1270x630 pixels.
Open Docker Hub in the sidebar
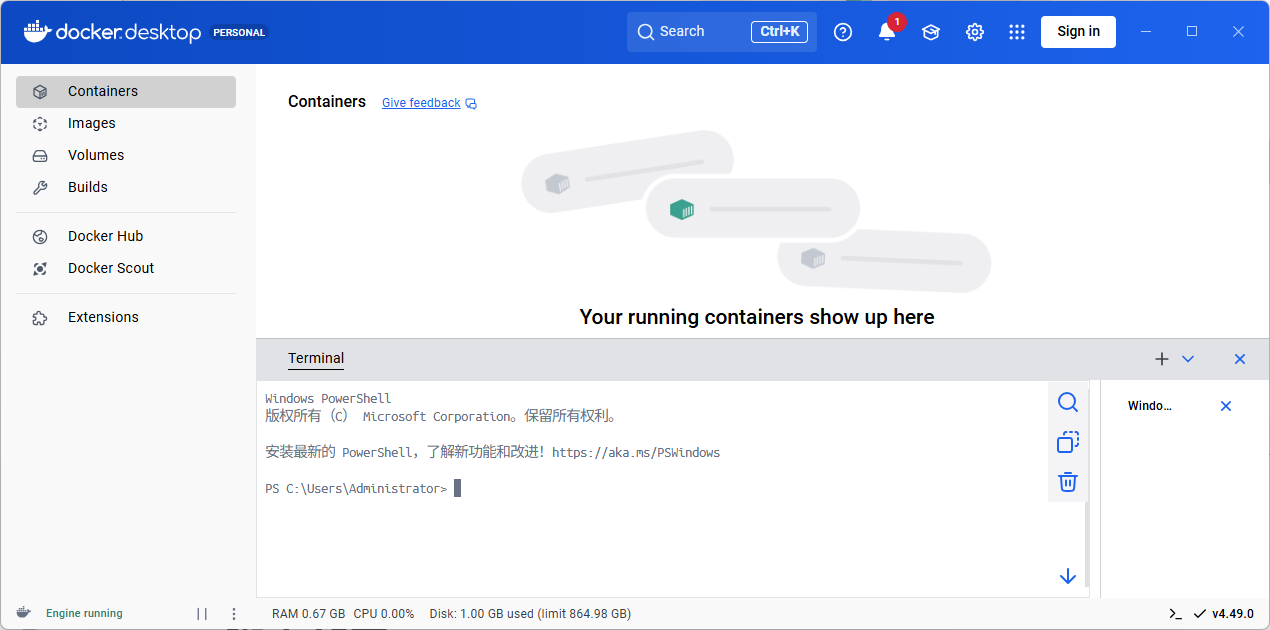pyautogui.click(x=126, y=236)
